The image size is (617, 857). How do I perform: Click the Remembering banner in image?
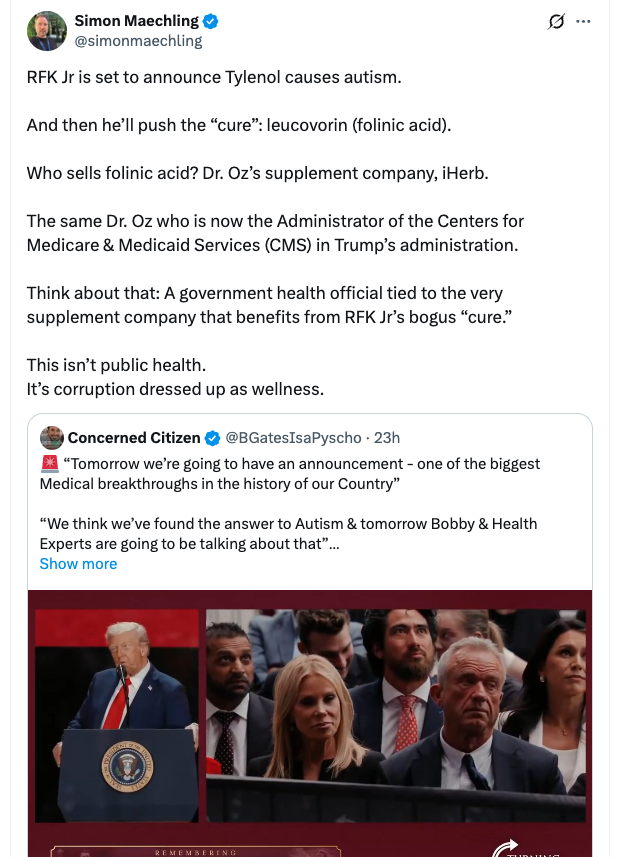click(x=196, y=851)
